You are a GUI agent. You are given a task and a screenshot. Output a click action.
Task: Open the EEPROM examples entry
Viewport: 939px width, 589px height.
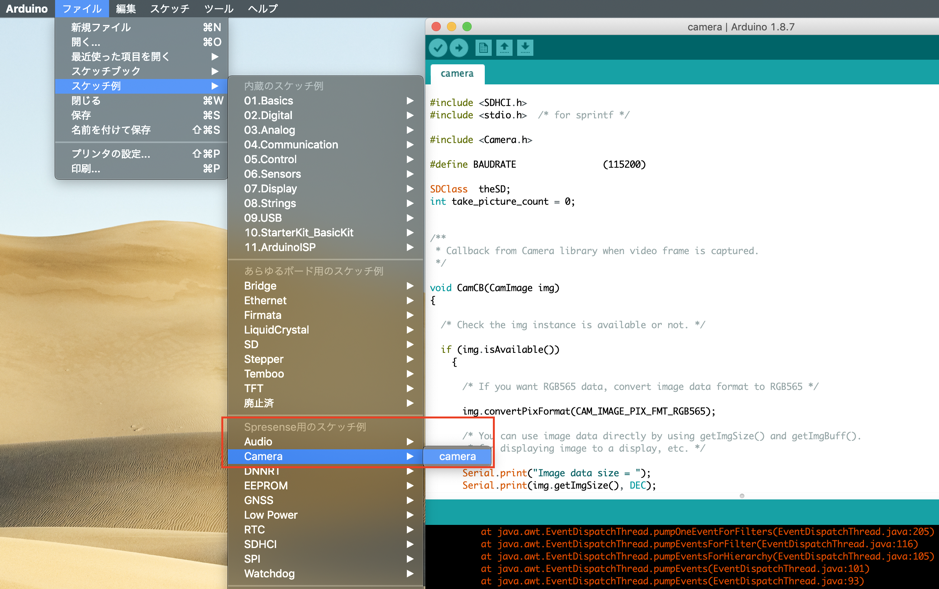pos(326,485)
